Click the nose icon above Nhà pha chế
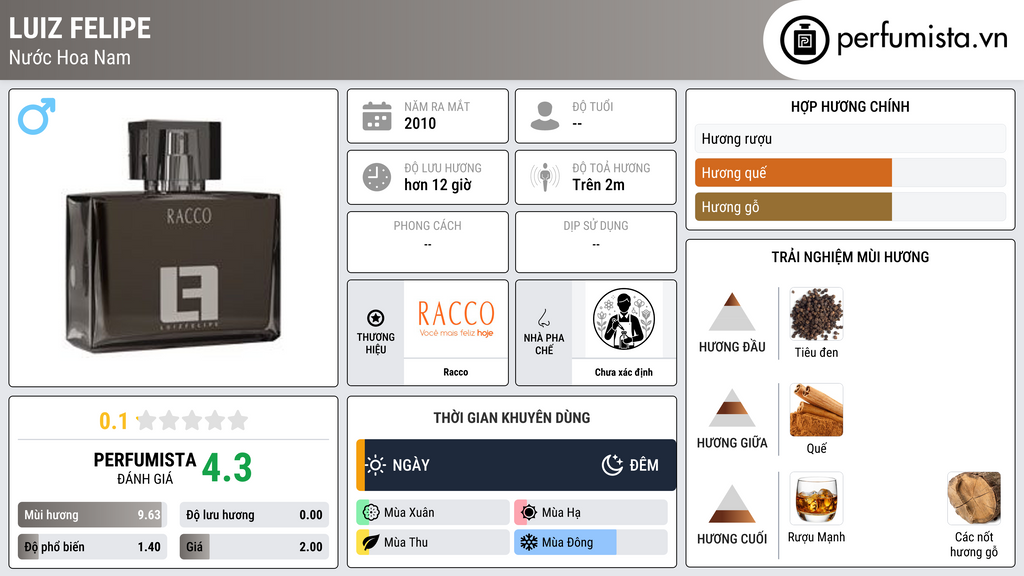Viewport: 1024px width, 576px height. click(x=543, y=319)
